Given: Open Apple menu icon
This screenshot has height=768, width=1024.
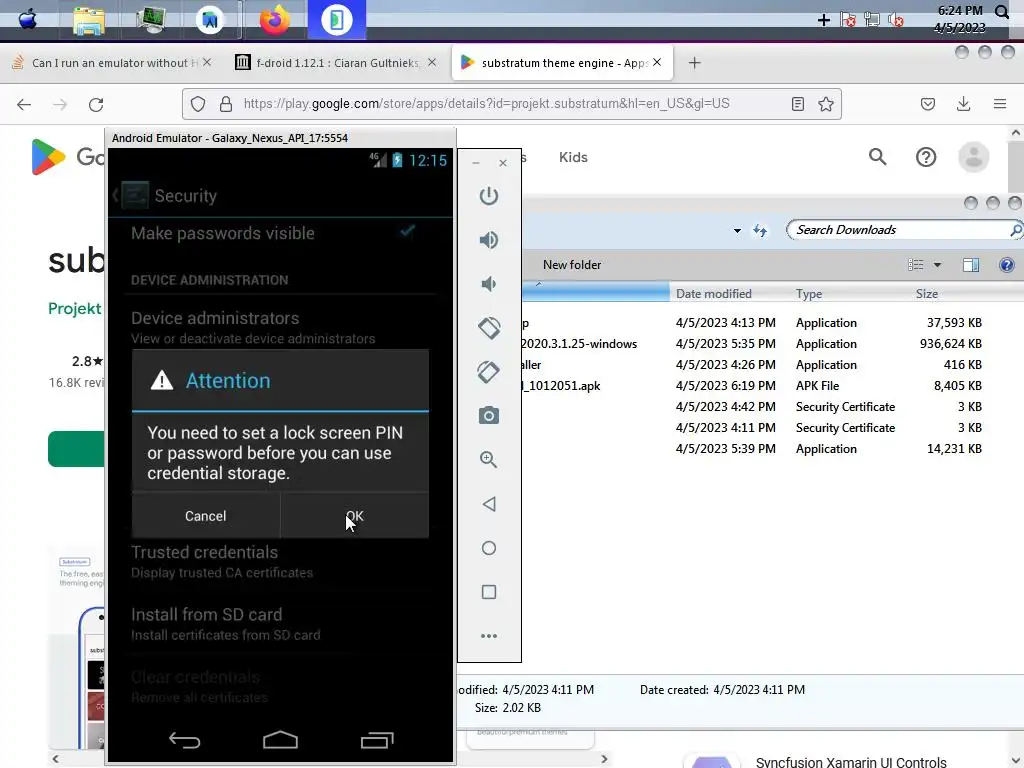Looking at the screenshot, I should pyautogui.click(x=27, y=20).
